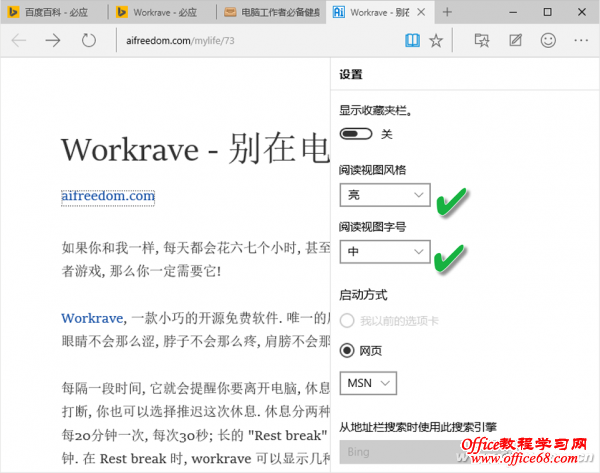Toggle the 显示收藏夹栏 switch
This screenshot has width=600, height=473.
tap(356, 134)
